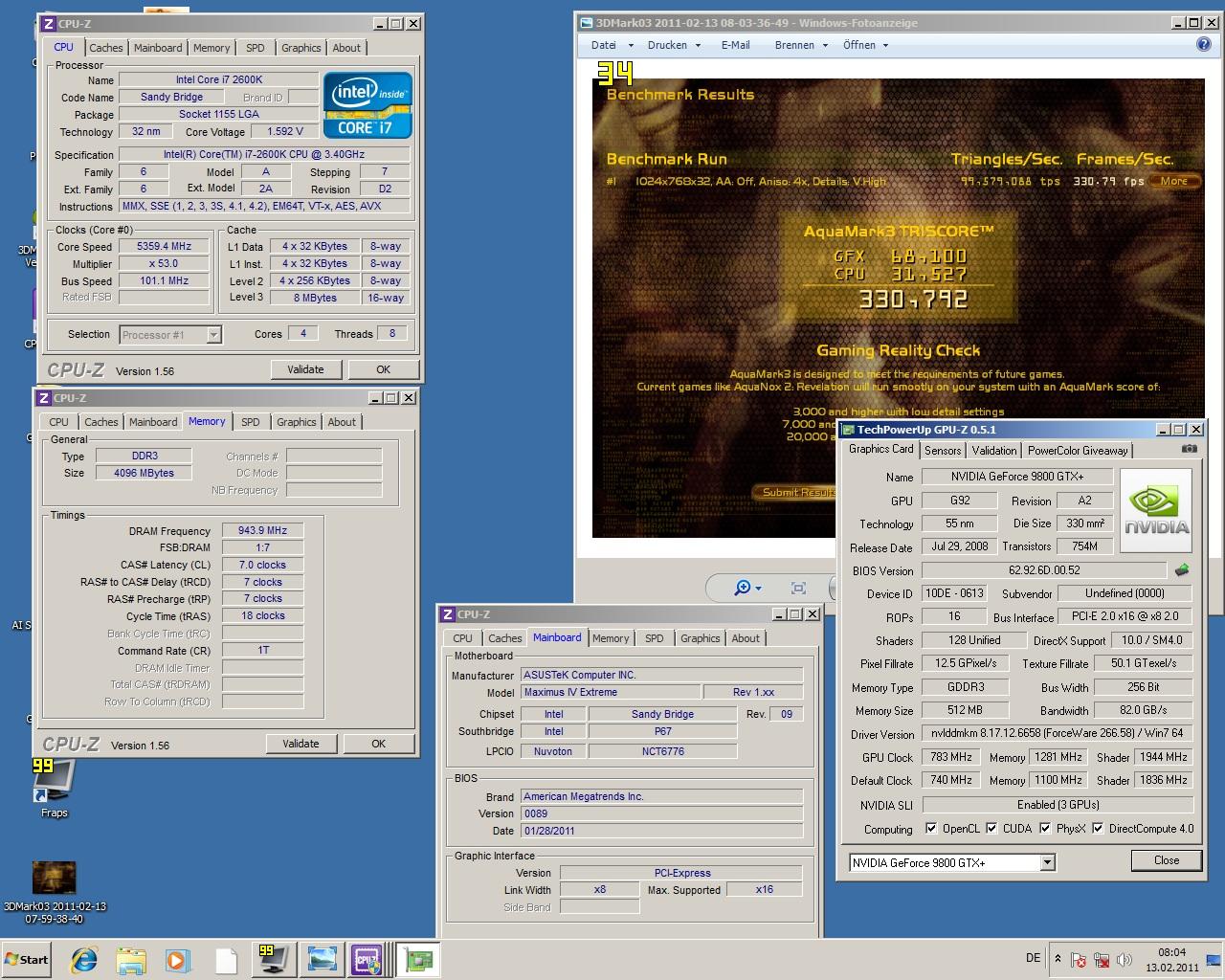Expand the zoom magnifier dropdown arrow
The width and height of the screenshot is (1225, 980).
pos(759,589)
